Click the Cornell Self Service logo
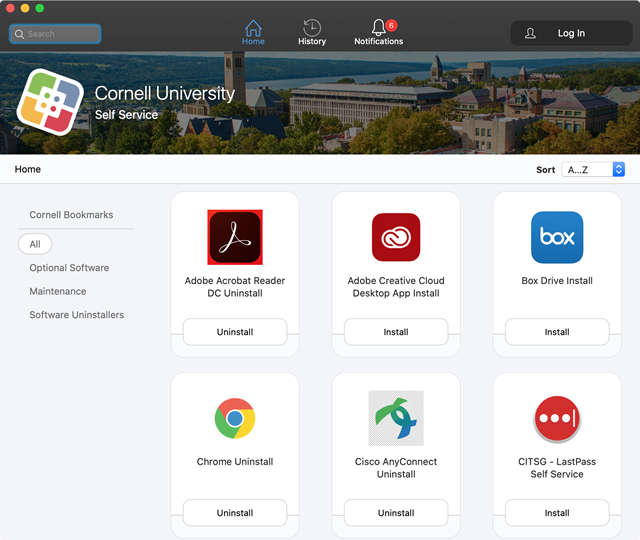Screen dimensions: 640x540 tap(50, 102)
